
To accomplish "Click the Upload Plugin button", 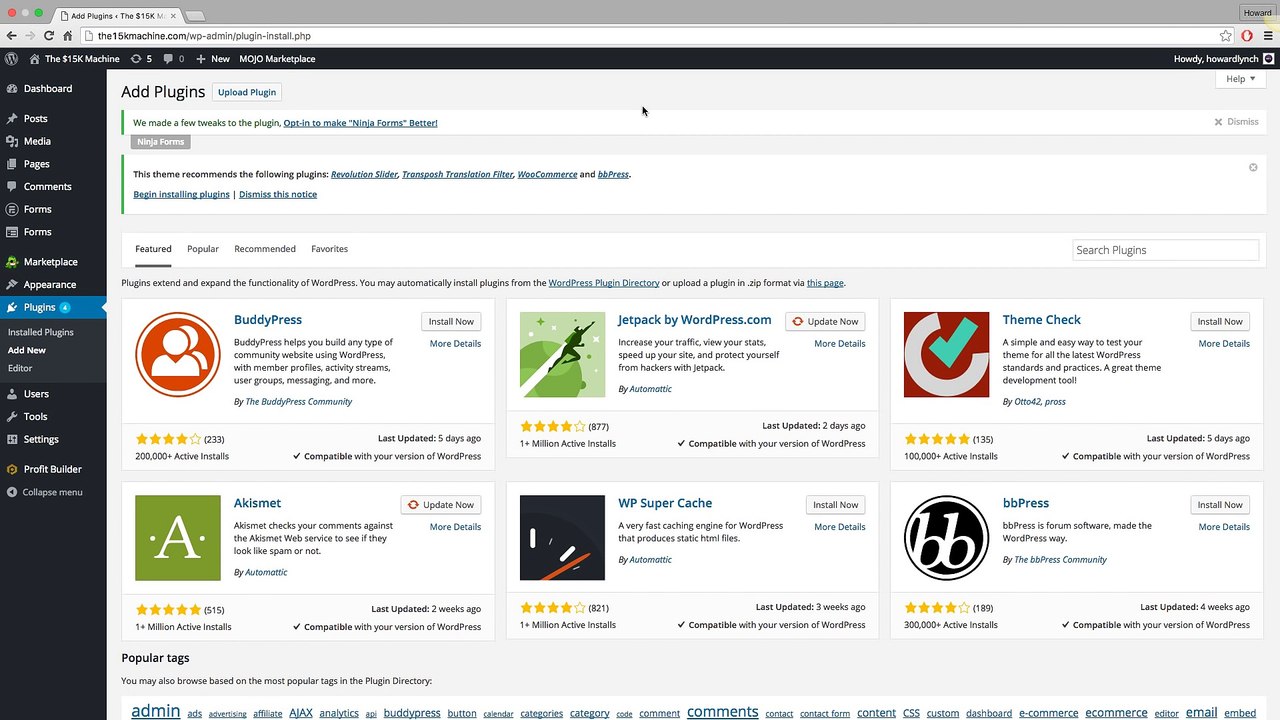I will pyautogui.click(x=247, y=92).
